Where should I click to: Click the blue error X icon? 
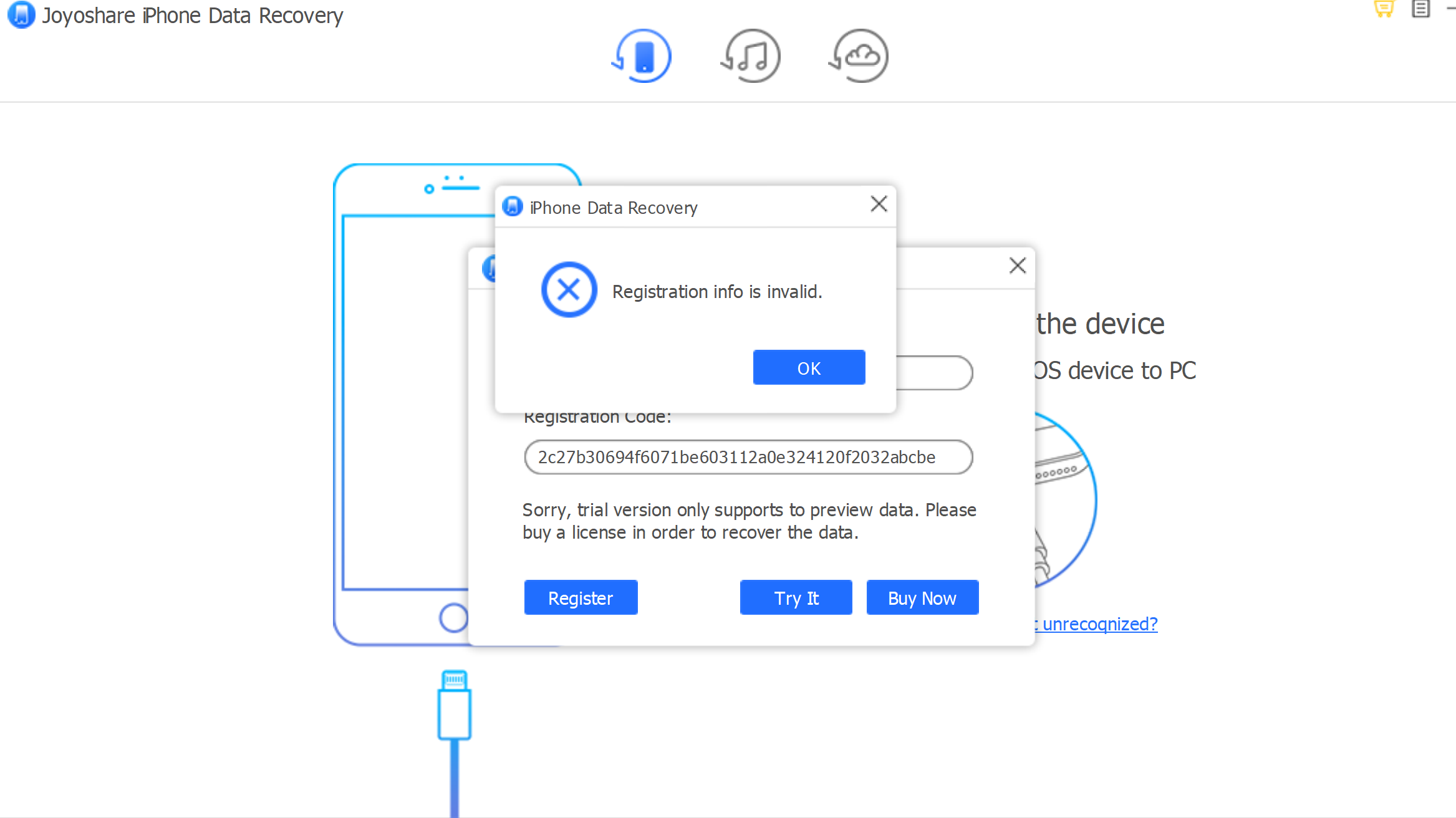(569, 290)
